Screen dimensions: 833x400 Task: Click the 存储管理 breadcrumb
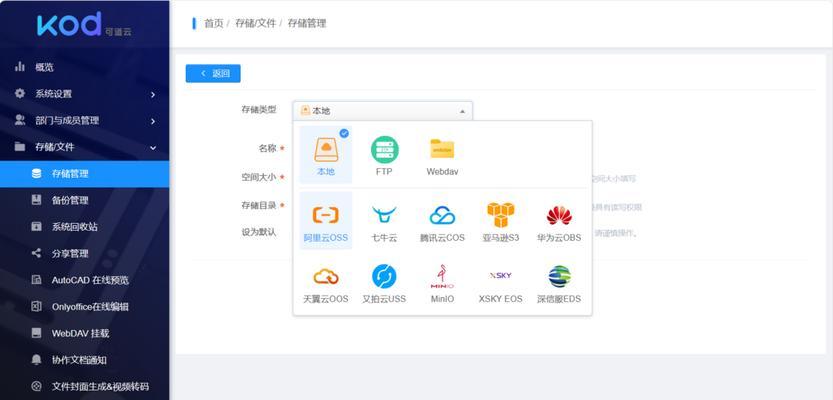[x=307, y=23]
